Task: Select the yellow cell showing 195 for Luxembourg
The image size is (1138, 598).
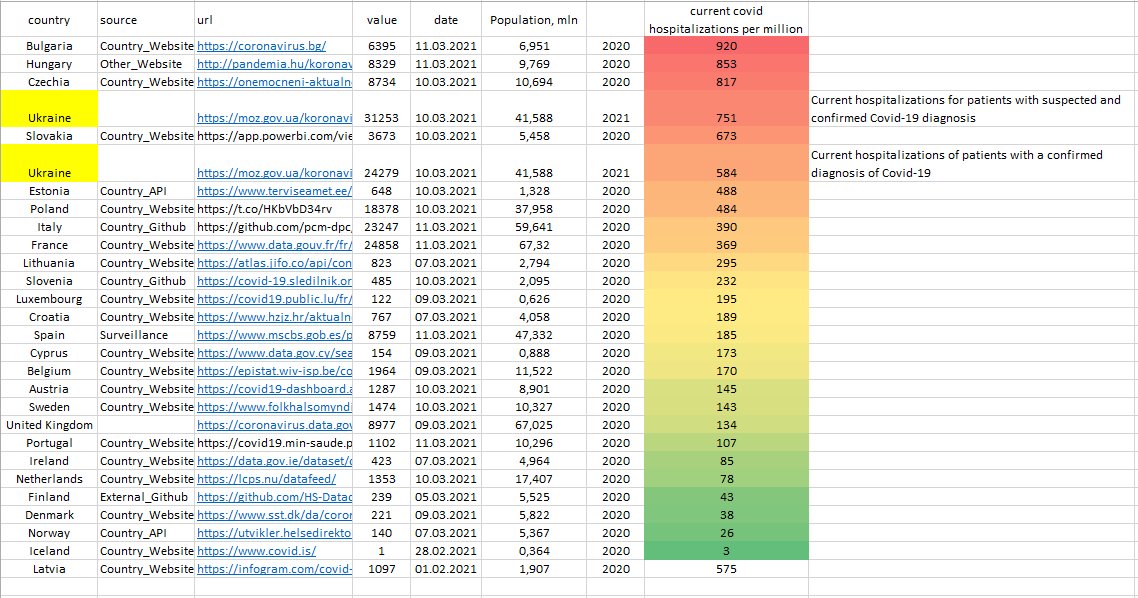Action: click(x=727, y=299)
